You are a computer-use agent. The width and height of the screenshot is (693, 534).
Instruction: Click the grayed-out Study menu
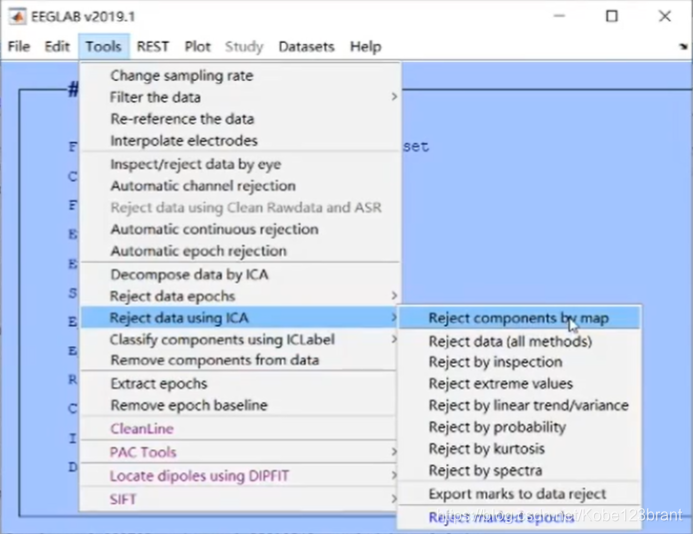pyautogui.click(x=244, y=46)
